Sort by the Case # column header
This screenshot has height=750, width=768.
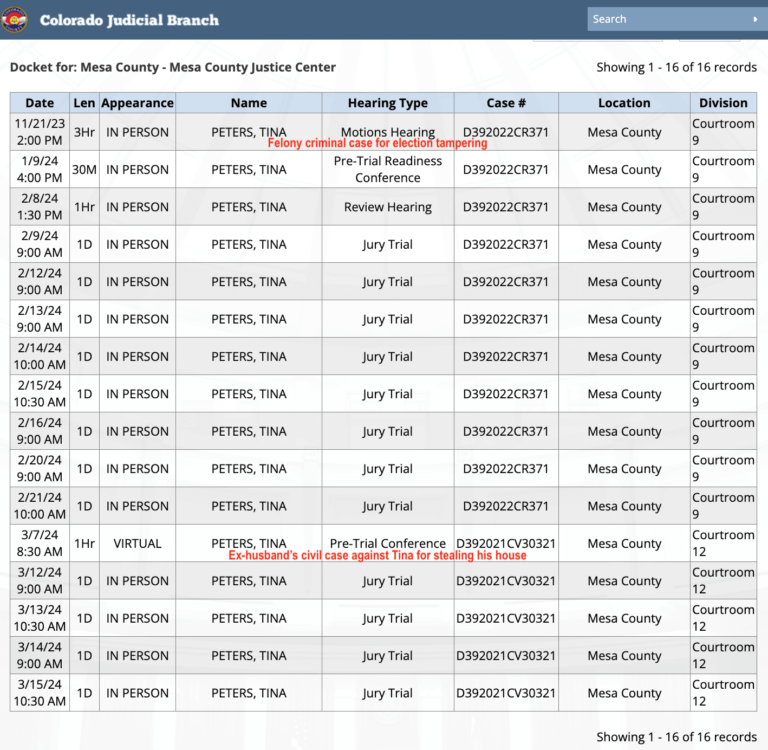tap(506, 103)
